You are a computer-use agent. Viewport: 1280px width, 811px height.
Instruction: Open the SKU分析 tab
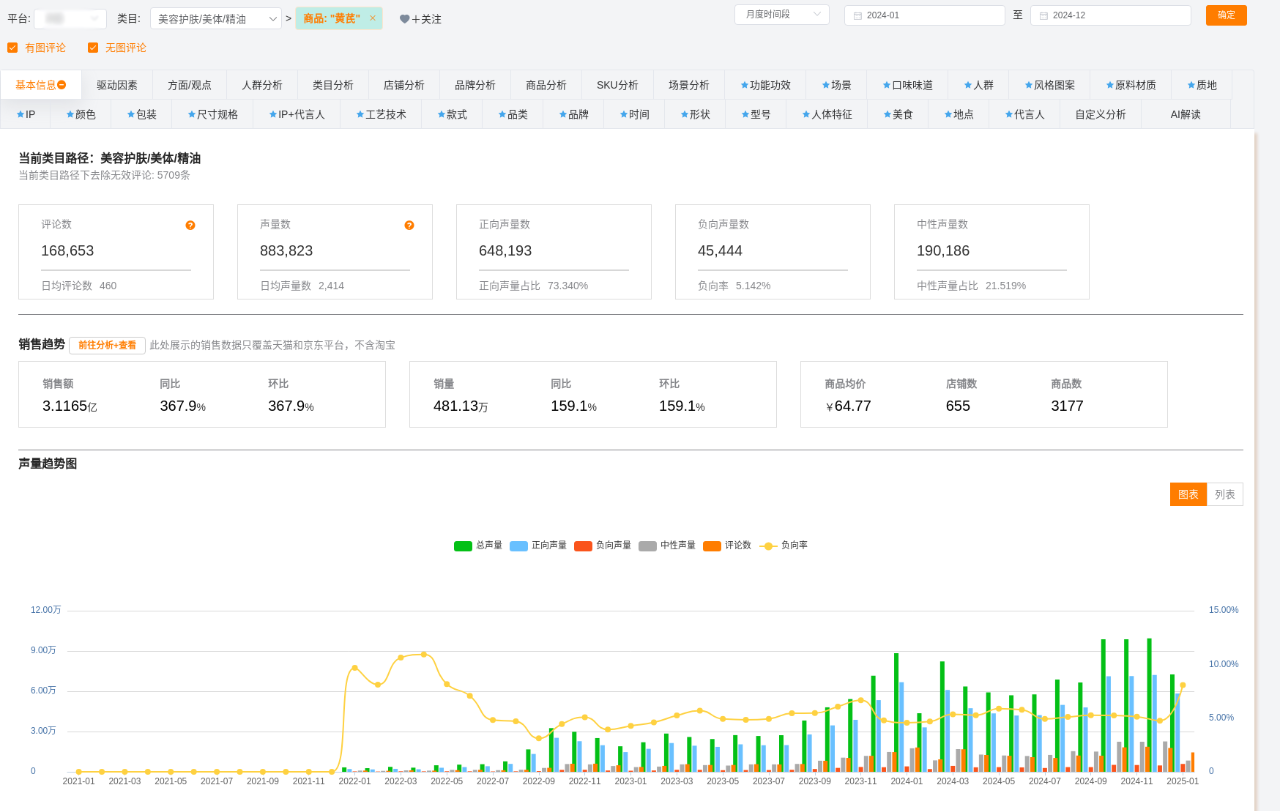tap(618, 85)
